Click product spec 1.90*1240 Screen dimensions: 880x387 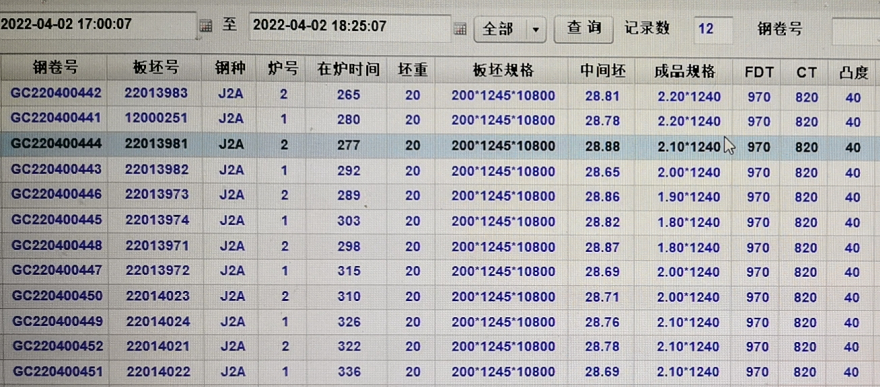click(689, 197)
